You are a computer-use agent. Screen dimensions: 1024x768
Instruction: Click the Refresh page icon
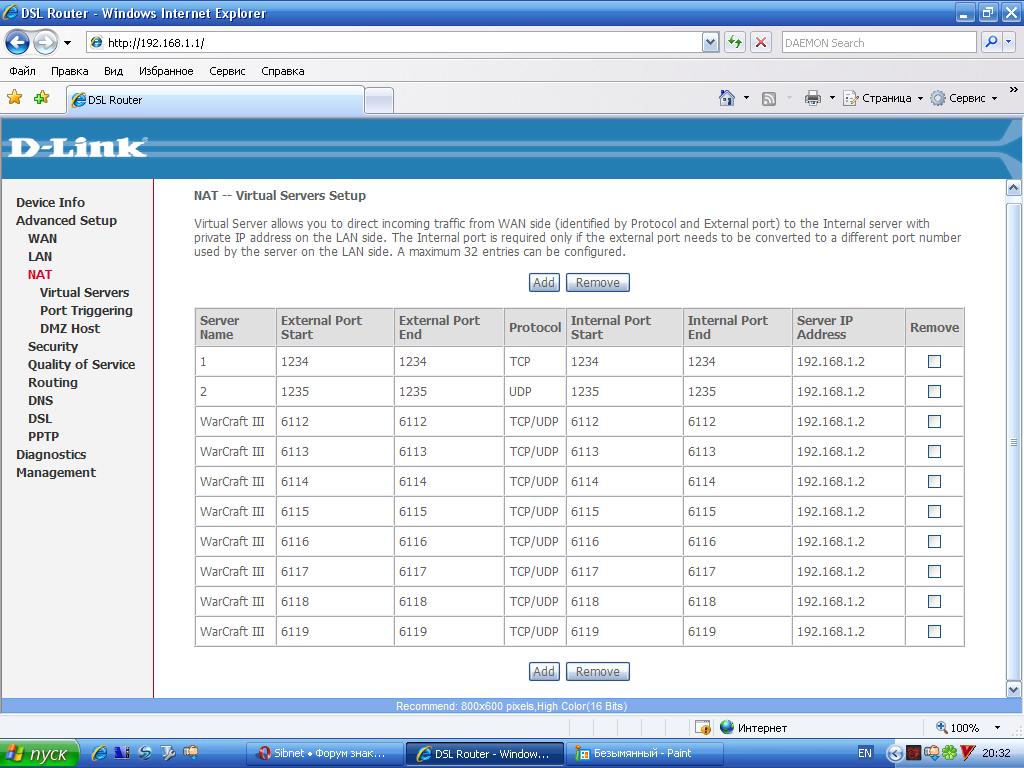735,42
